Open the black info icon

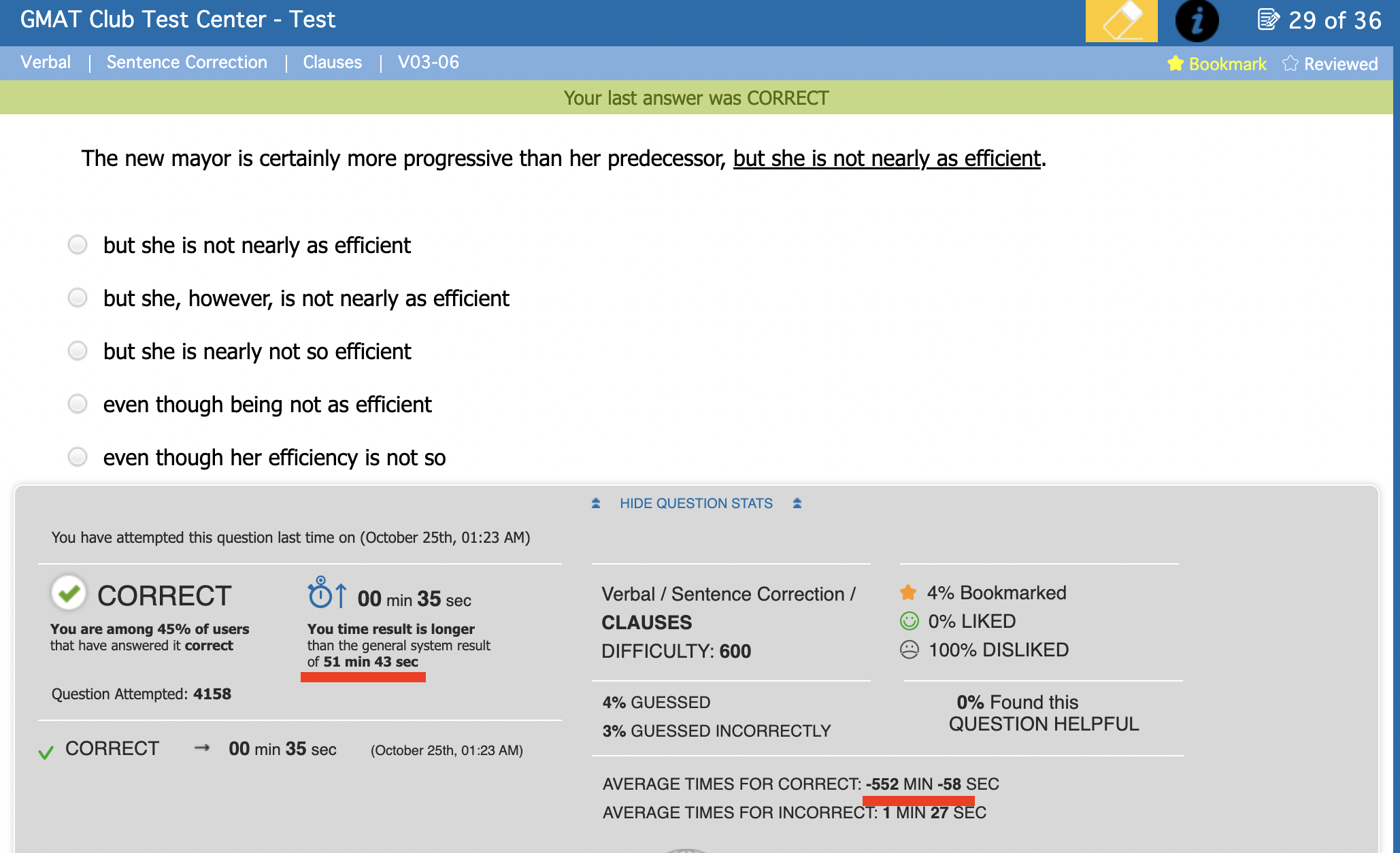(1197, 21)
